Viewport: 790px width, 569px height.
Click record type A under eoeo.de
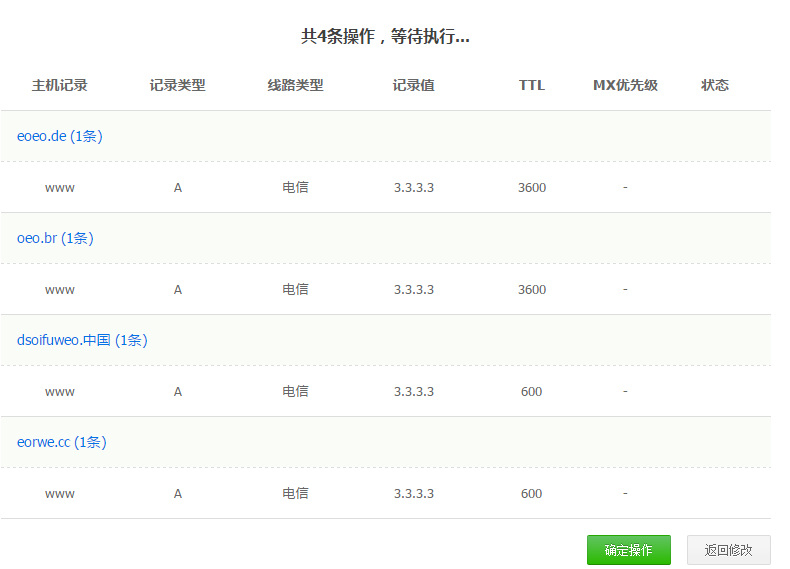tap(178, 187)
